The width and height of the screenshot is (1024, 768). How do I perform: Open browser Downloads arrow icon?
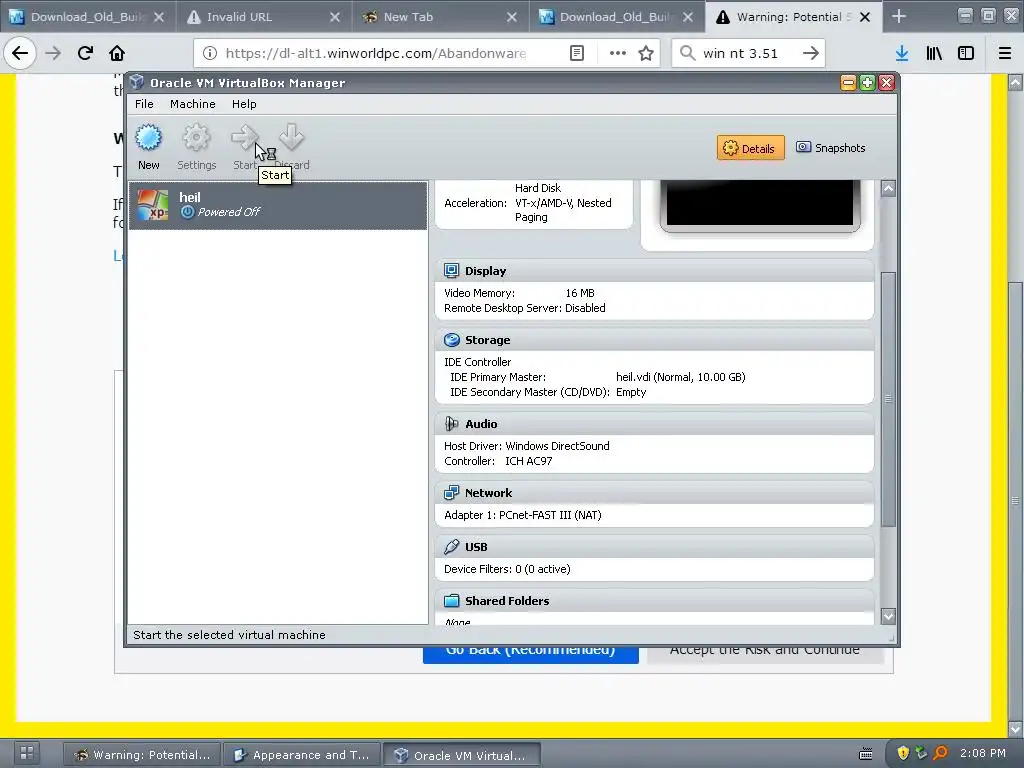tap(902, 53)
